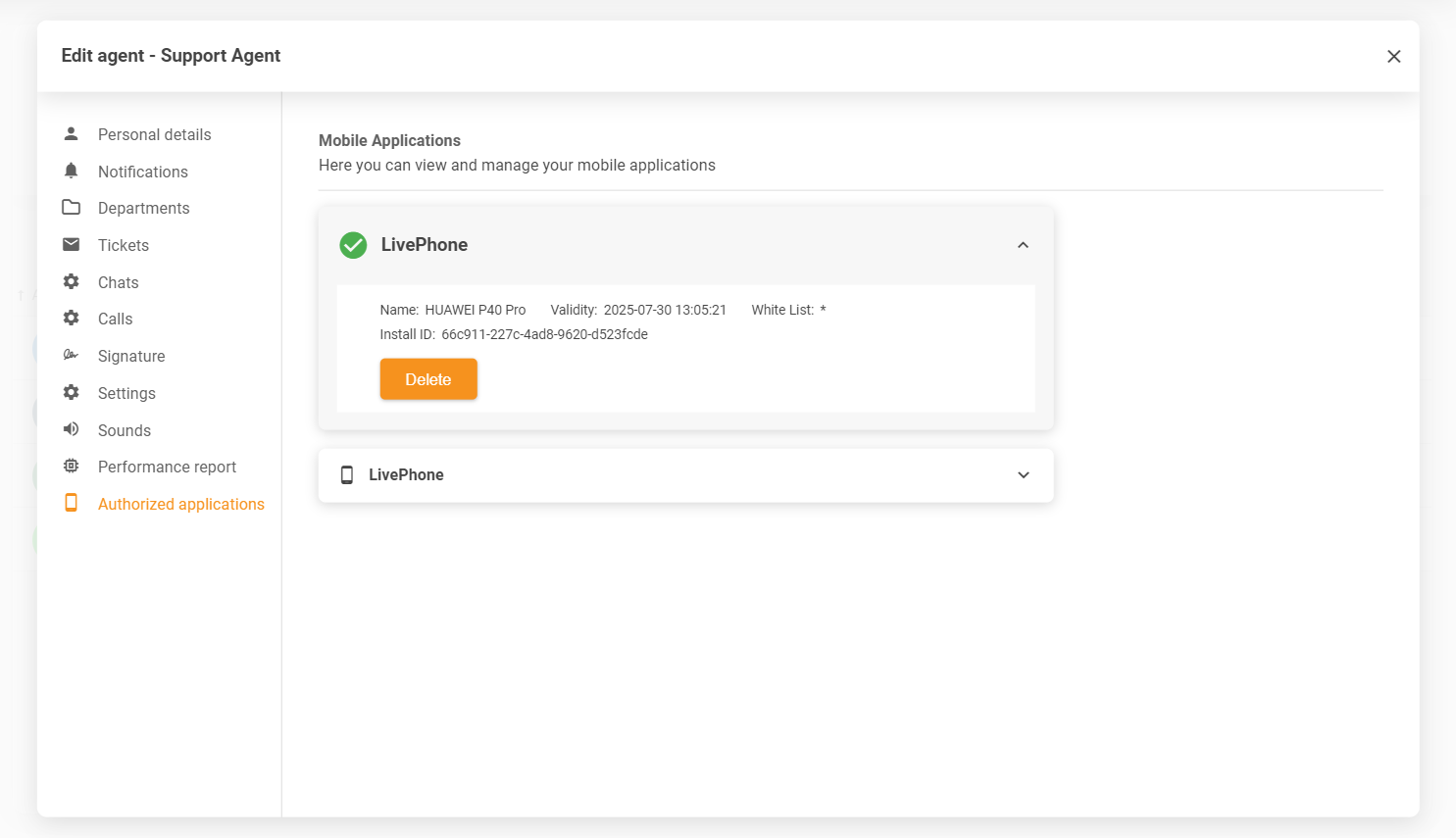Image resolution: width=1456 pixels, height=838 pixels.
Task: Select Performance report in sidebar
Action: point(167,467)
